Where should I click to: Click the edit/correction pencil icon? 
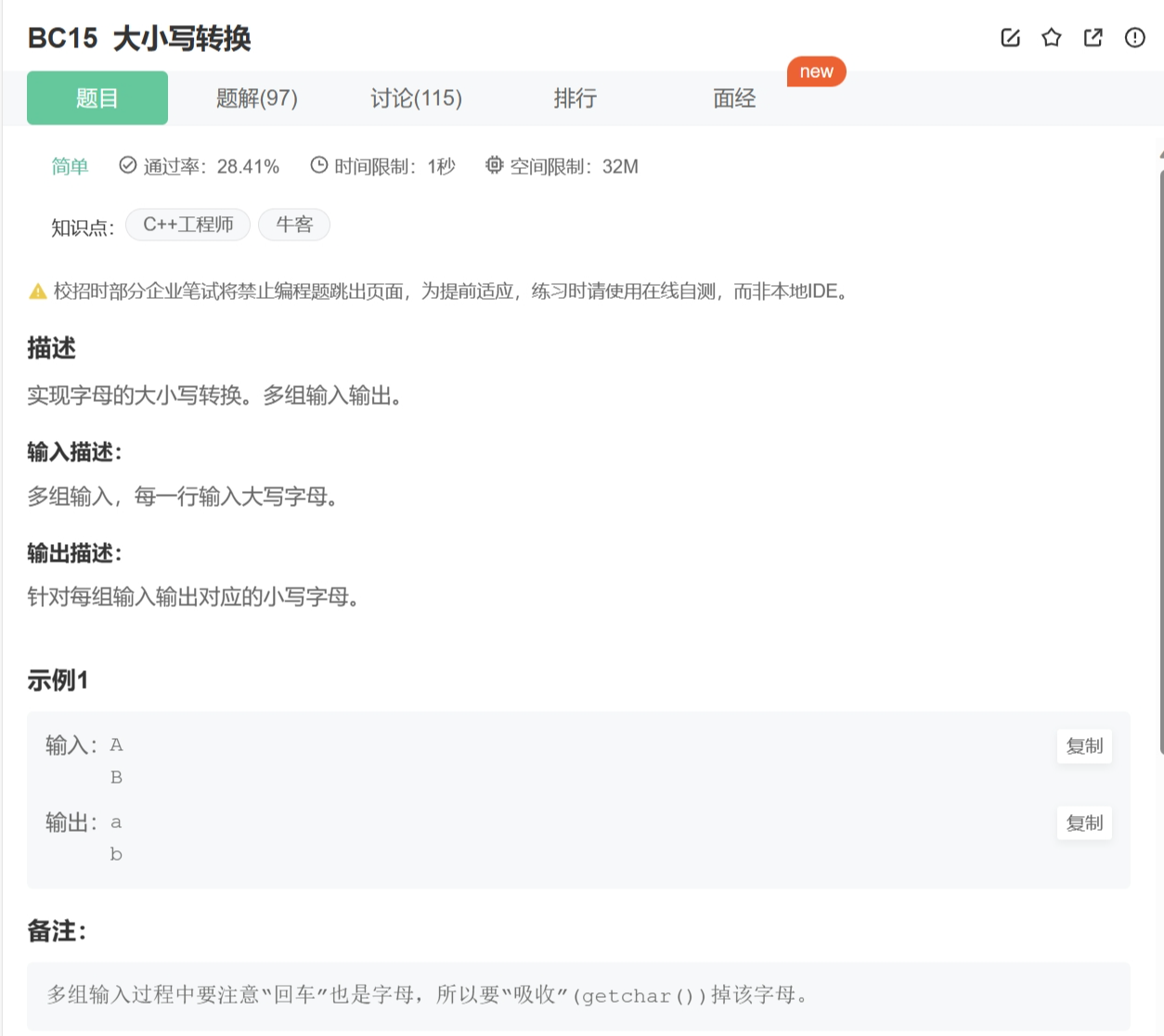click(x=1009, y=38)
